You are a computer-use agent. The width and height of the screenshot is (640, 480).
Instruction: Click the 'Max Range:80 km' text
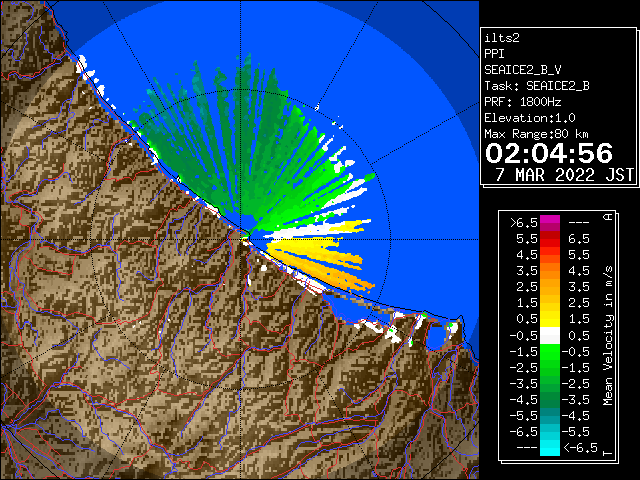click(536, 134)
